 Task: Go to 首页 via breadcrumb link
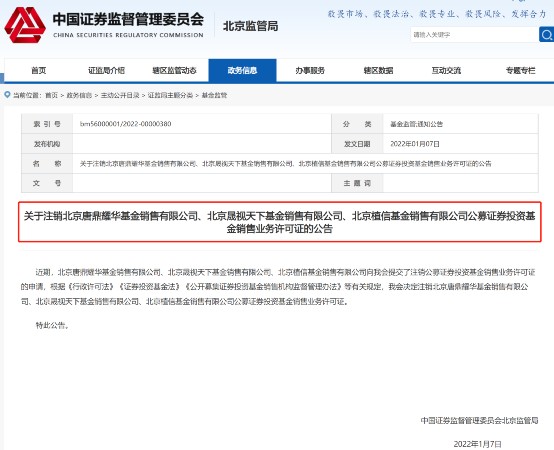point(52,95)
